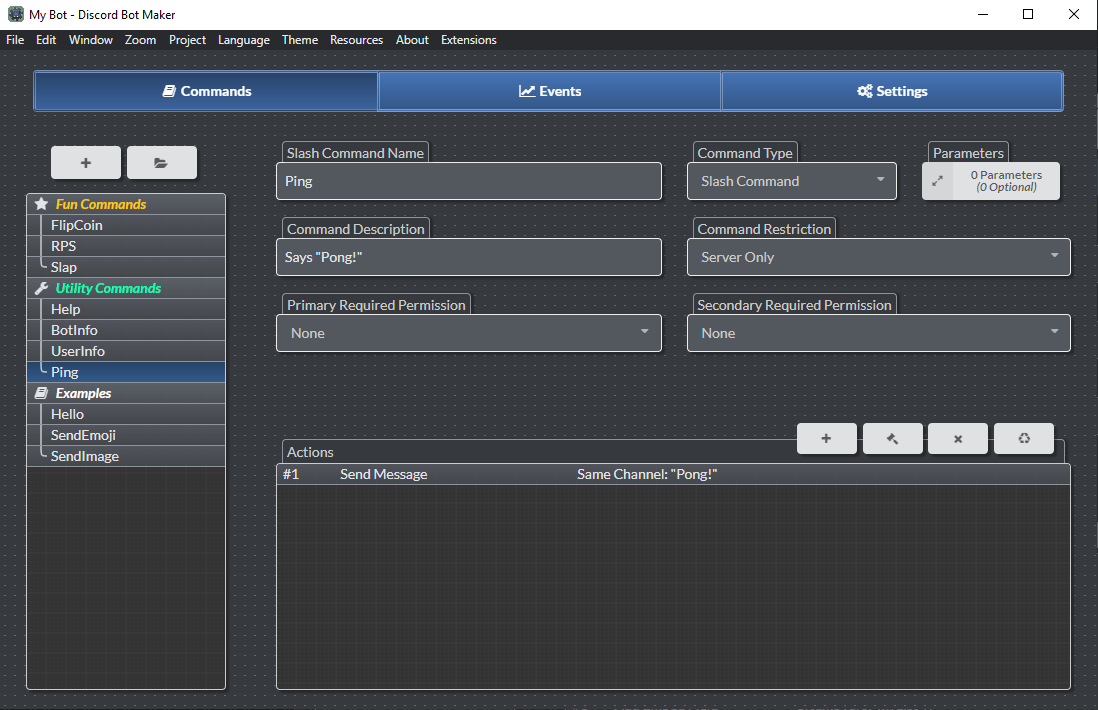
Task: Switch to the Commands tab
Action: click(x=206, y=91)
